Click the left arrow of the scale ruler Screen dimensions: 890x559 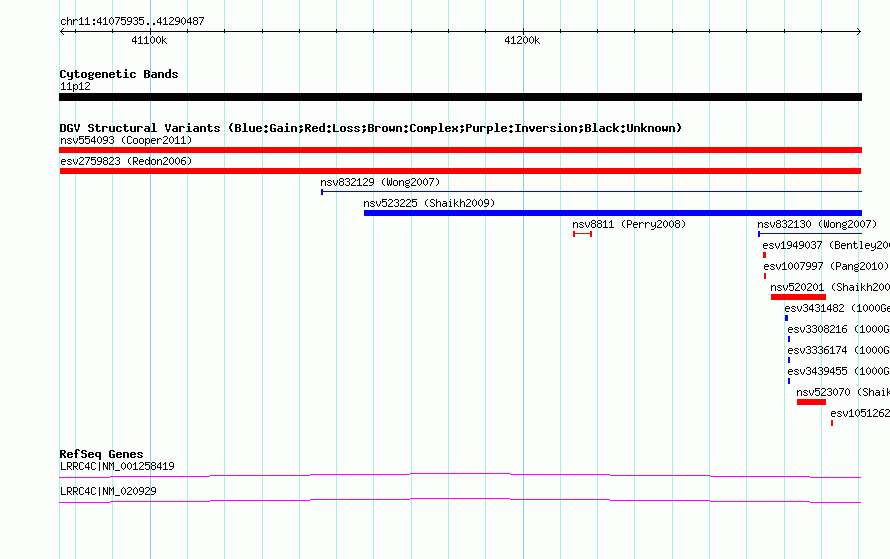[62, 32]
